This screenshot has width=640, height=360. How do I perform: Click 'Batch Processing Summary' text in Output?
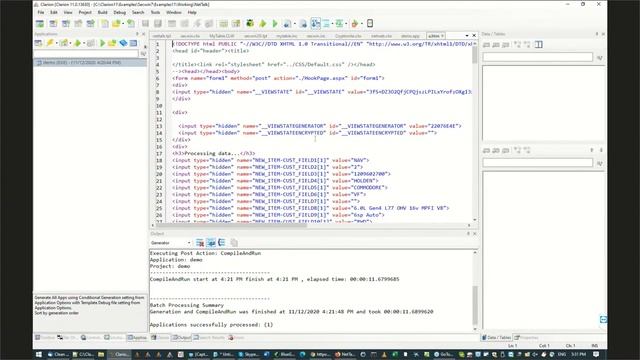(x=187, y=305)
